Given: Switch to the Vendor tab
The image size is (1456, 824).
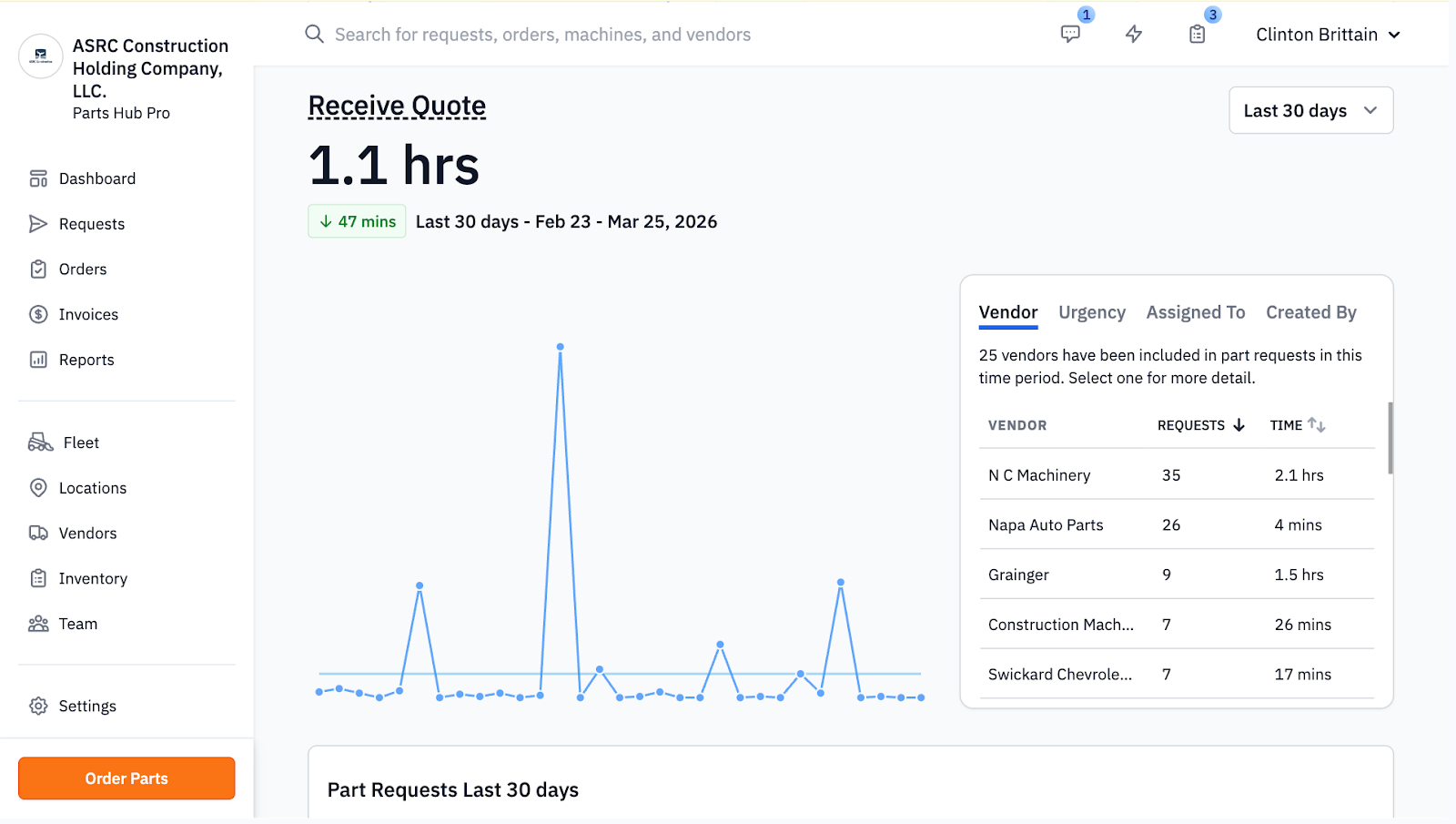Looking at the screenshot, I should (1008, 312).
